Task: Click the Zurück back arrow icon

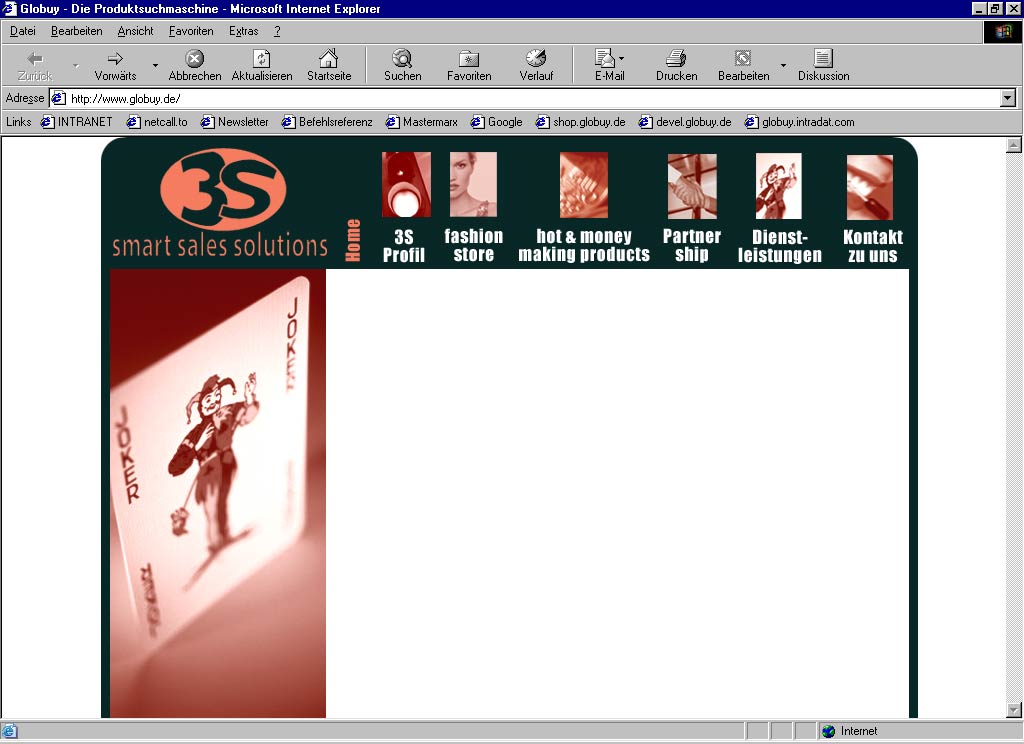Action: click(x=35, y=59)
